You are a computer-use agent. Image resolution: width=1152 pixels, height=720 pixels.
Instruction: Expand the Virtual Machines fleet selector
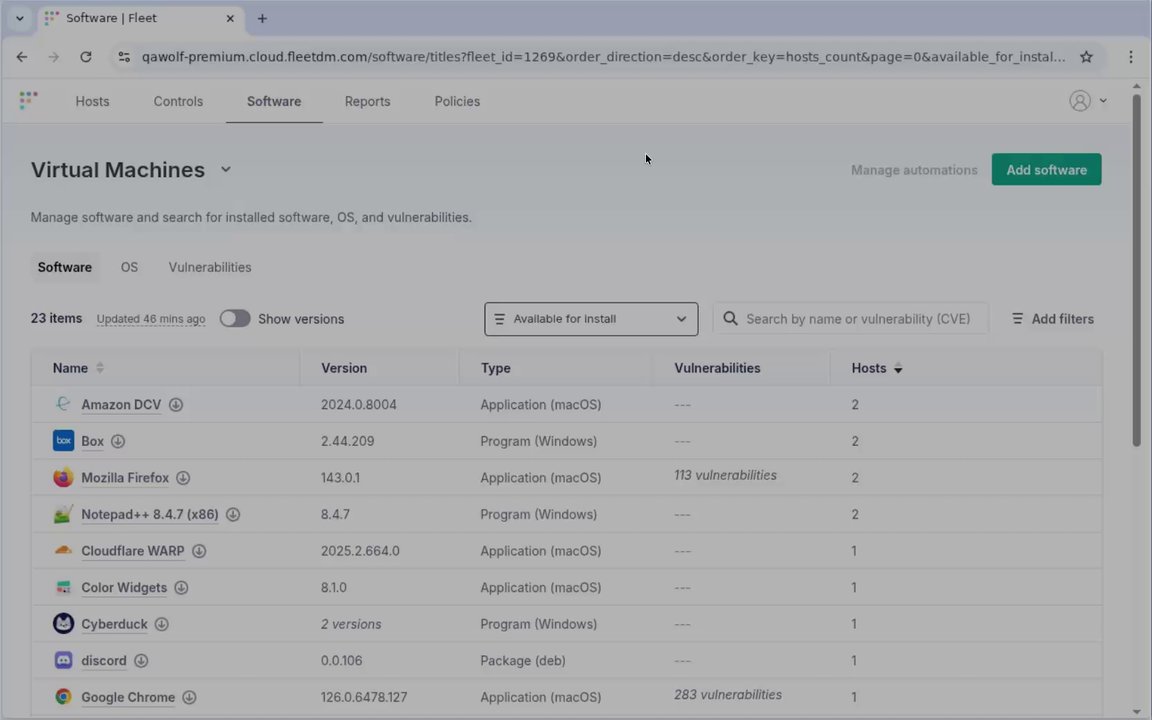pyautogui.click(x=226, y=170)
